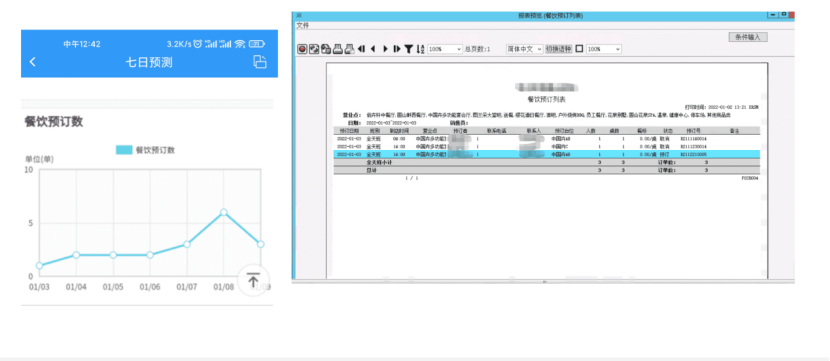Jump to first page of the report
Screen dimensions: 830x361
tap(361, 49)
